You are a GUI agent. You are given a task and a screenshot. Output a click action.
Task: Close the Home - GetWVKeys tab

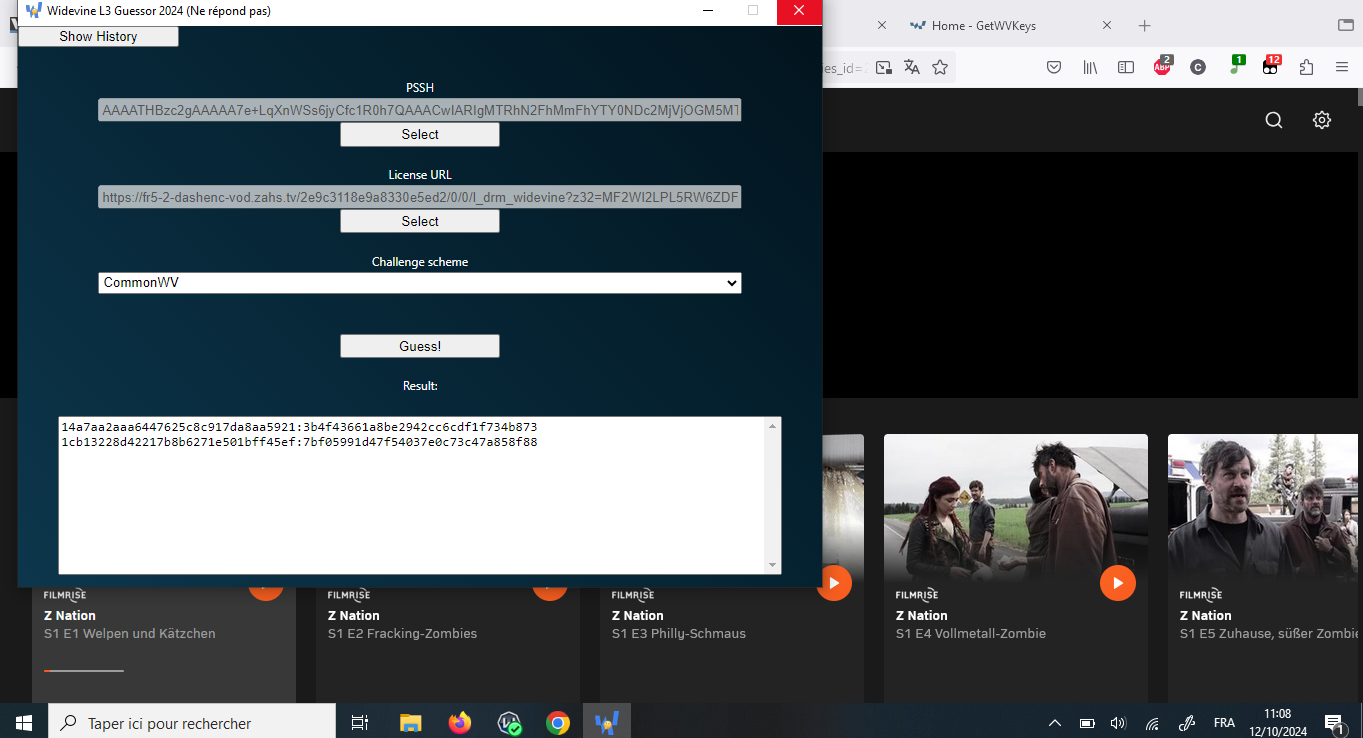coord(1107,25)
